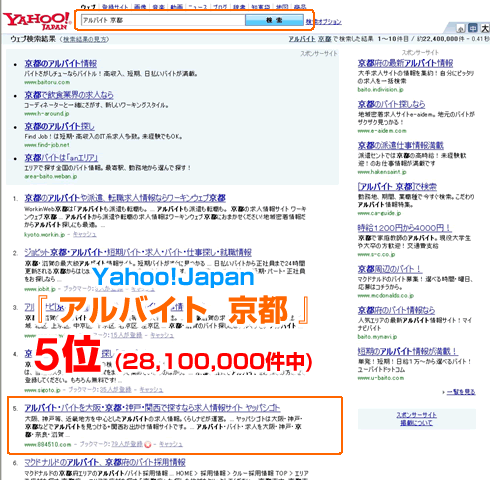Open sponsored link 京都バイトは「anエリア」
Screen dimensions: 490x480
61,158
